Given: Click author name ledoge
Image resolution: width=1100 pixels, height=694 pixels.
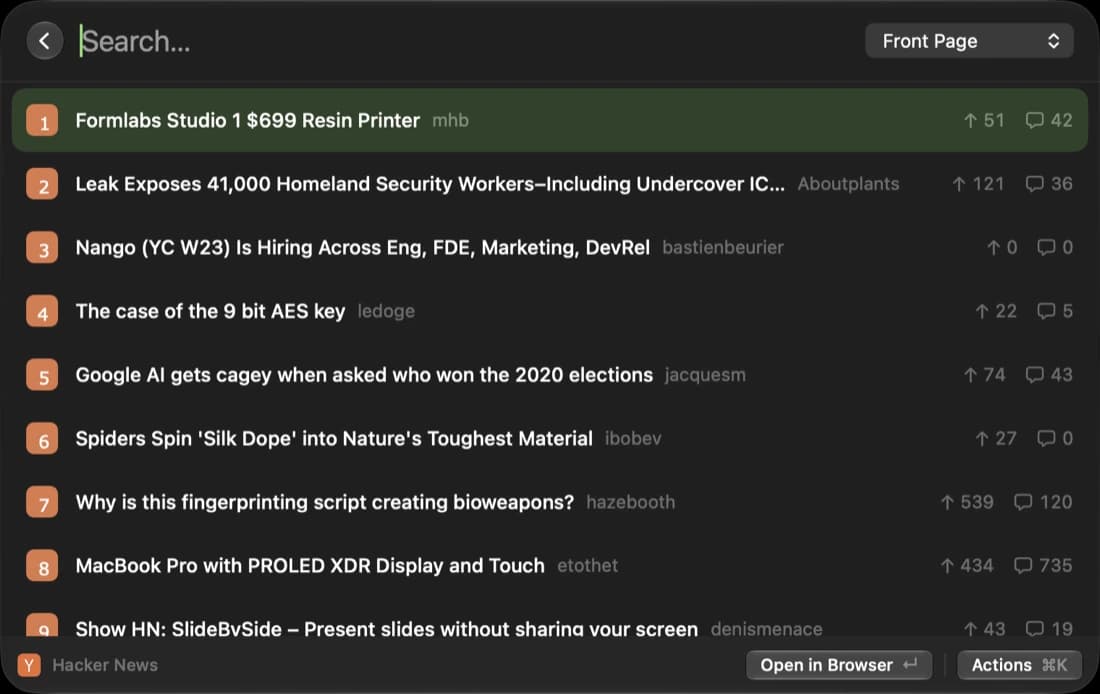Looking at the screenshot, I should pyautogui.click(x=386, y=312).
